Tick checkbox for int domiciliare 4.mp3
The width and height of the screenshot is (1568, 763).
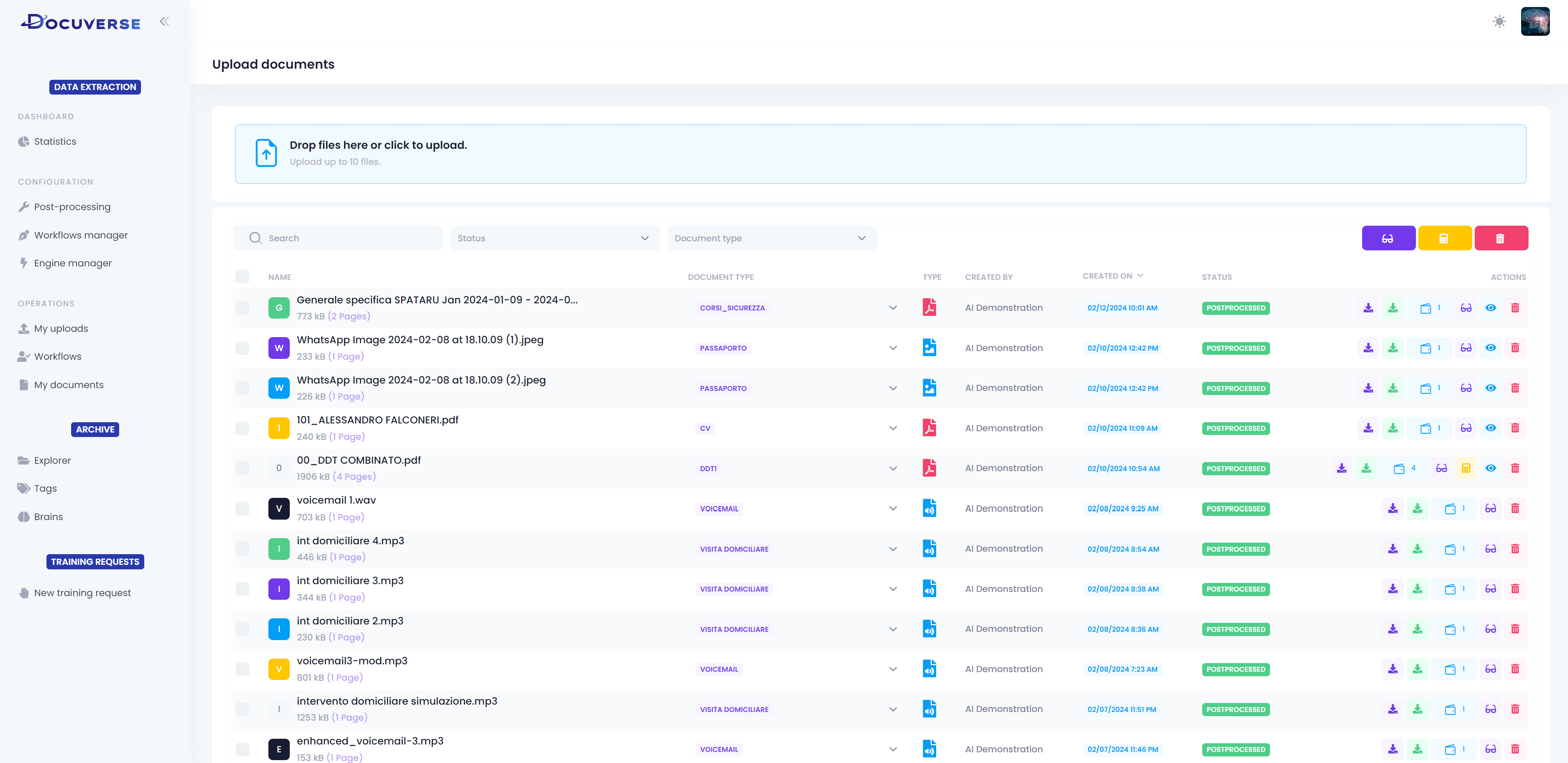click(242, 549)
